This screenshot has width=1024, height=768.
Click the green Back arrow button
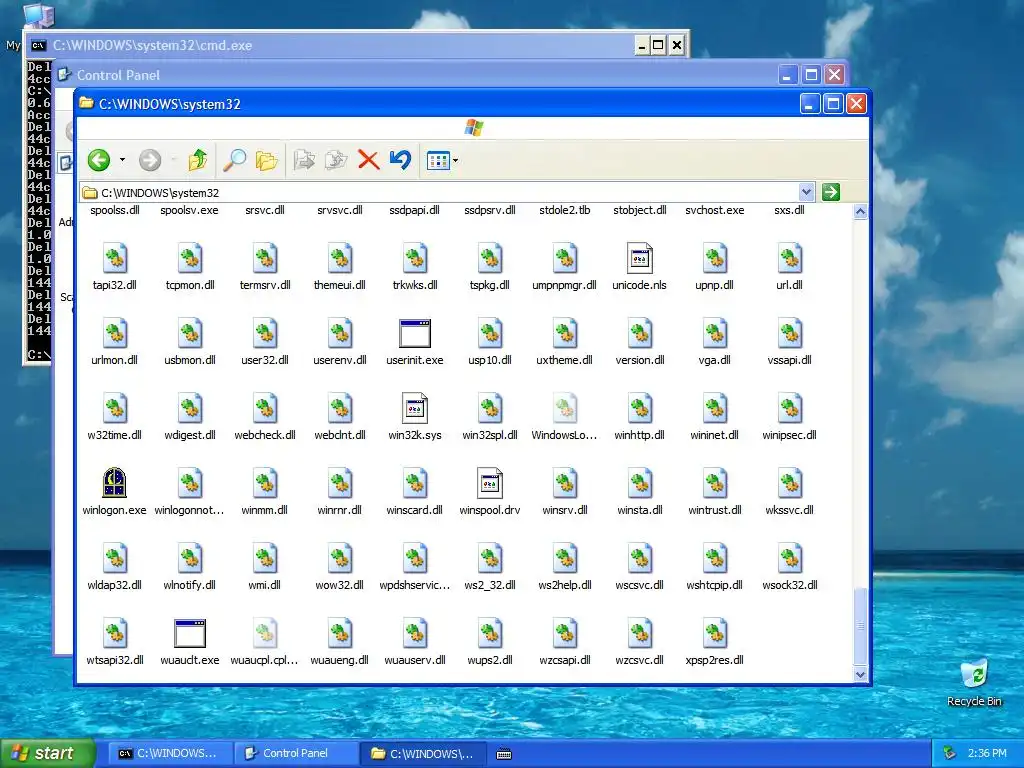tap(99, 160)
